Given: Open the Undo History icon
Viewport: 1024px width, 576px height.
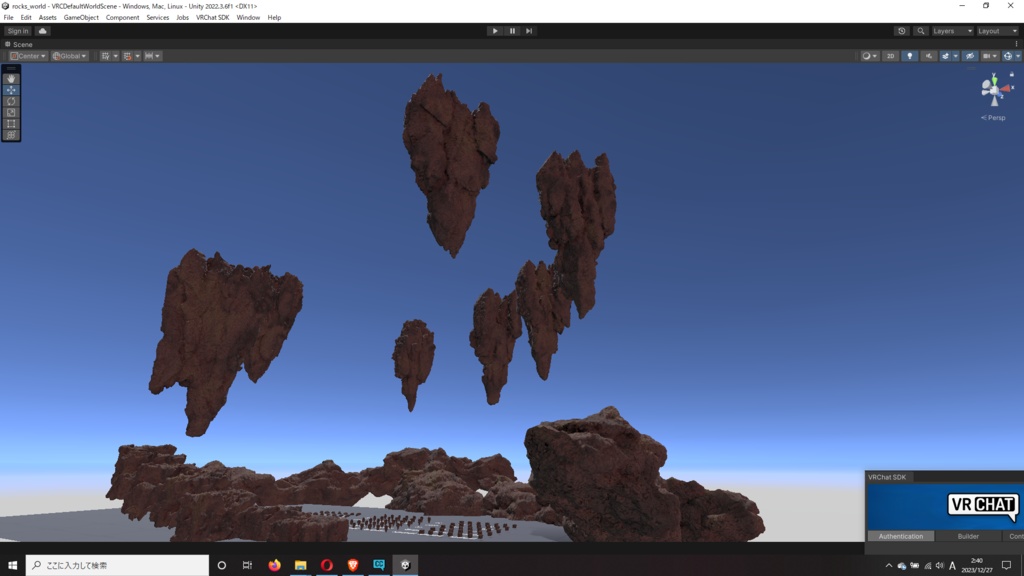Looking at the screenshot, I should pyautogui.click(x=901, y=31).
